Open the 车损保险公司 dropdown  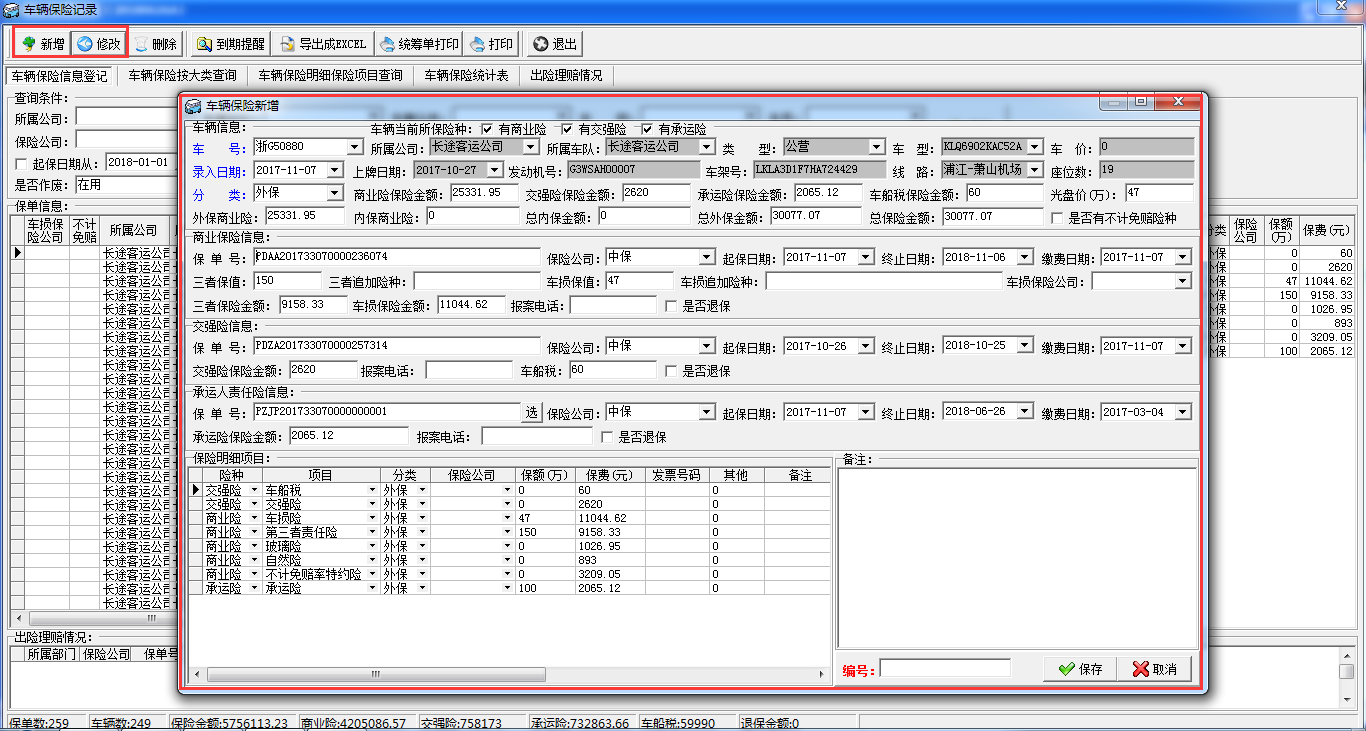coord(1184,282)
